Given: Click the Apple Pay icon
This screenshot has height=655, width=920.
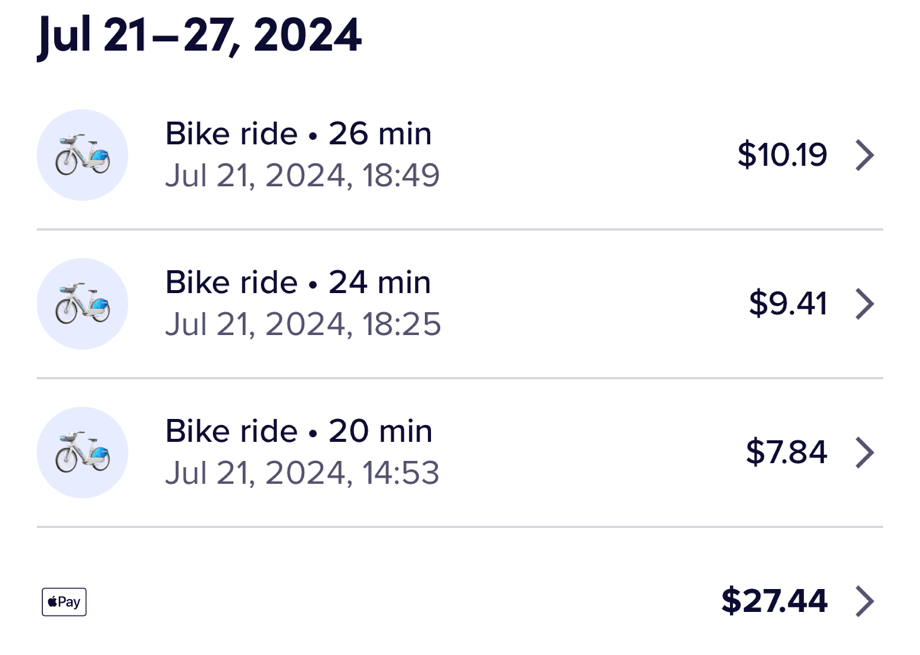Looking at the screenshot, I should pyautogui.click(x=64, y=602).
